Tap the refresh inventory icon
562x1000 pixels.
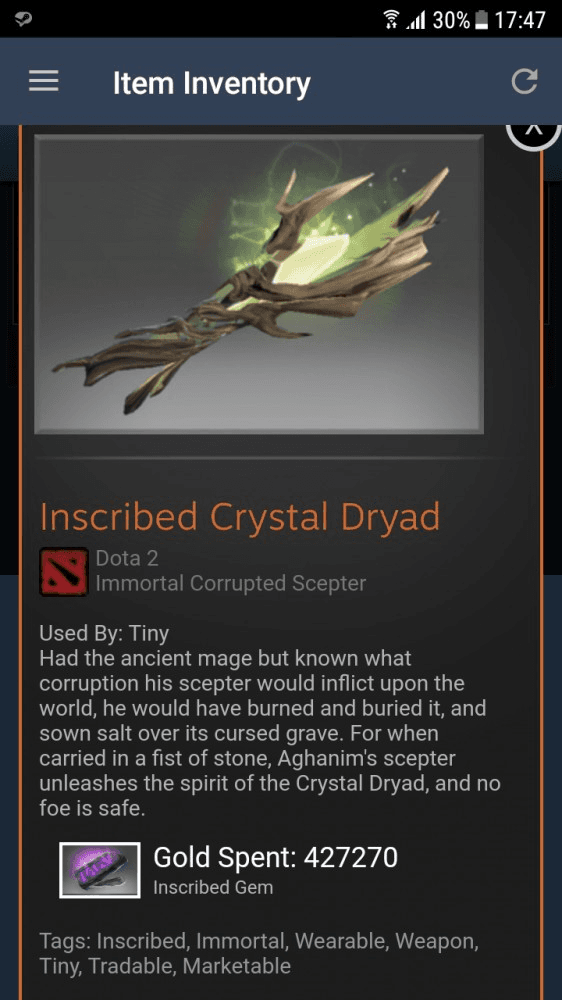(x=524, y=82)
